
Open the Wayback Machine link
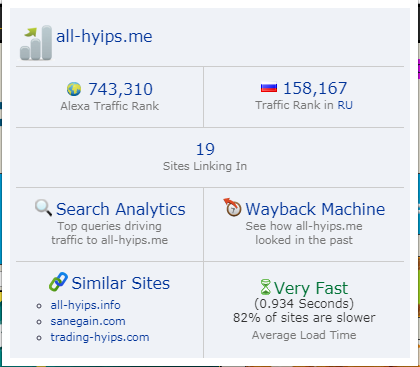coord(315,209)
